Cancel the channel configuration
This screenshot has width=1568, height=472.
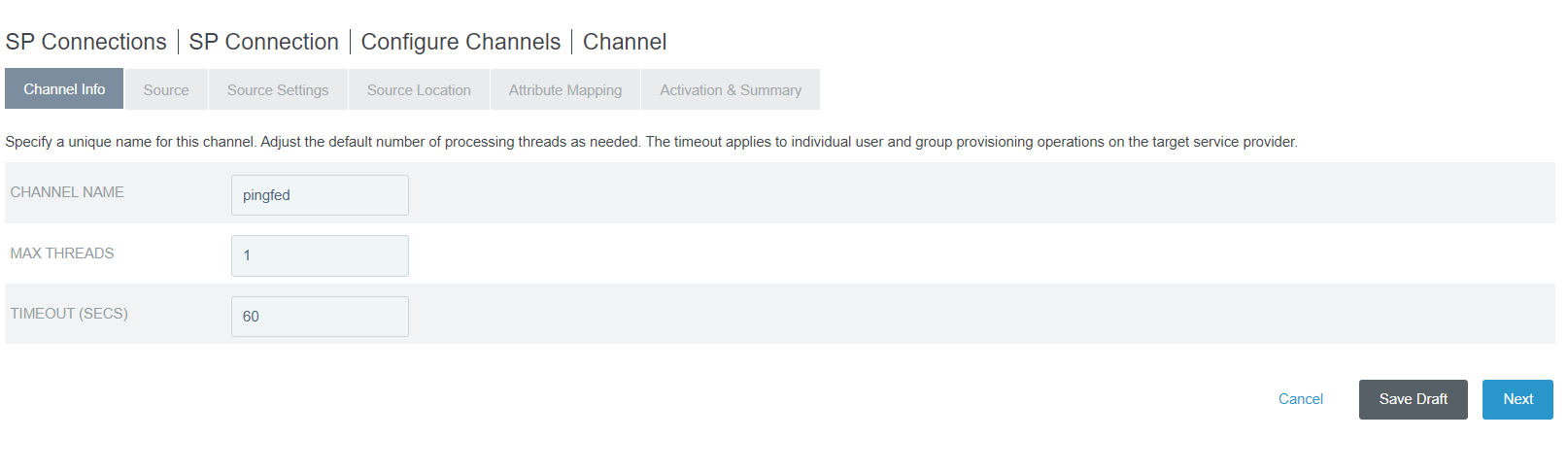[x=1300, y=399]
